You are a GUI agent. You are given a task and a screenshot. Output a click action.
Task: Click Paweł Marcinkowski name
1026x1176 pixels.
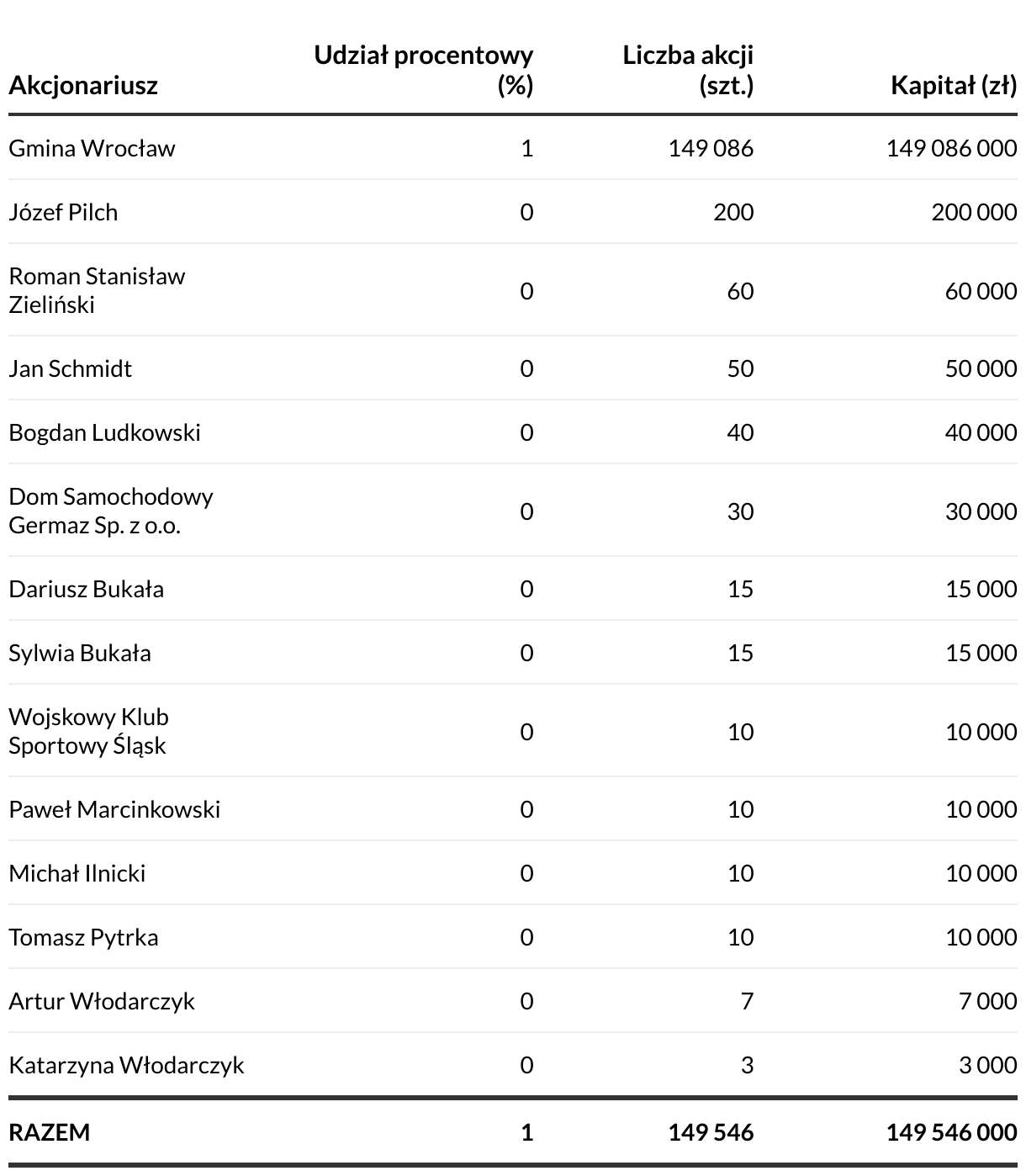coord(114,810)
